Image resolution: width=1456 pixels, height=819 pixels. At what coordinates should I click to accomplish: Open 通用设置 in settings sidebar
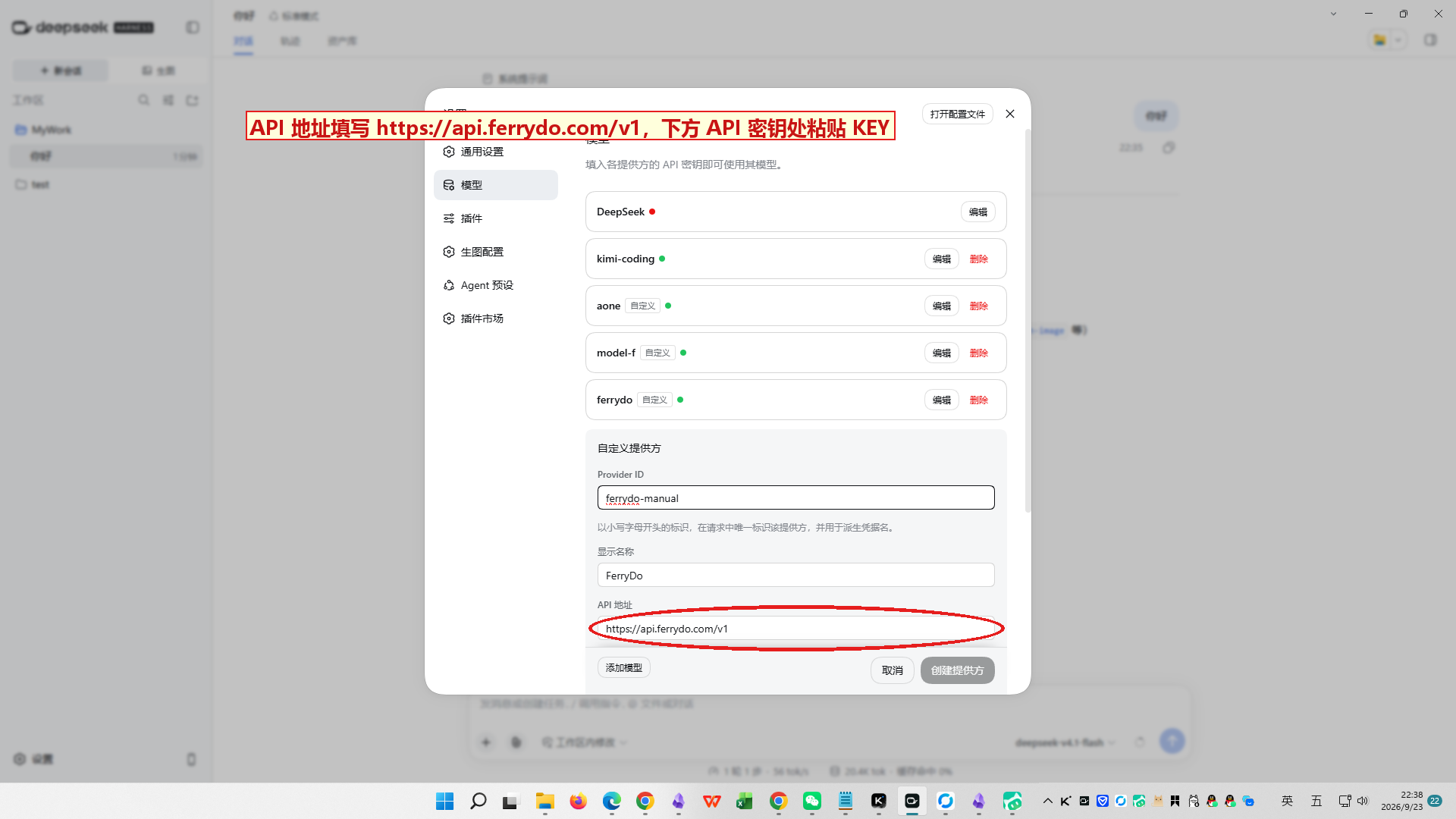click(x=496, y=152)
